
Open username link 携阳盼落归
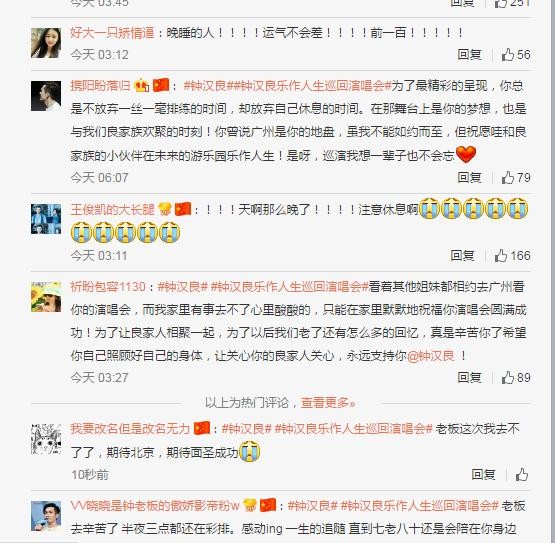point(100,86)
